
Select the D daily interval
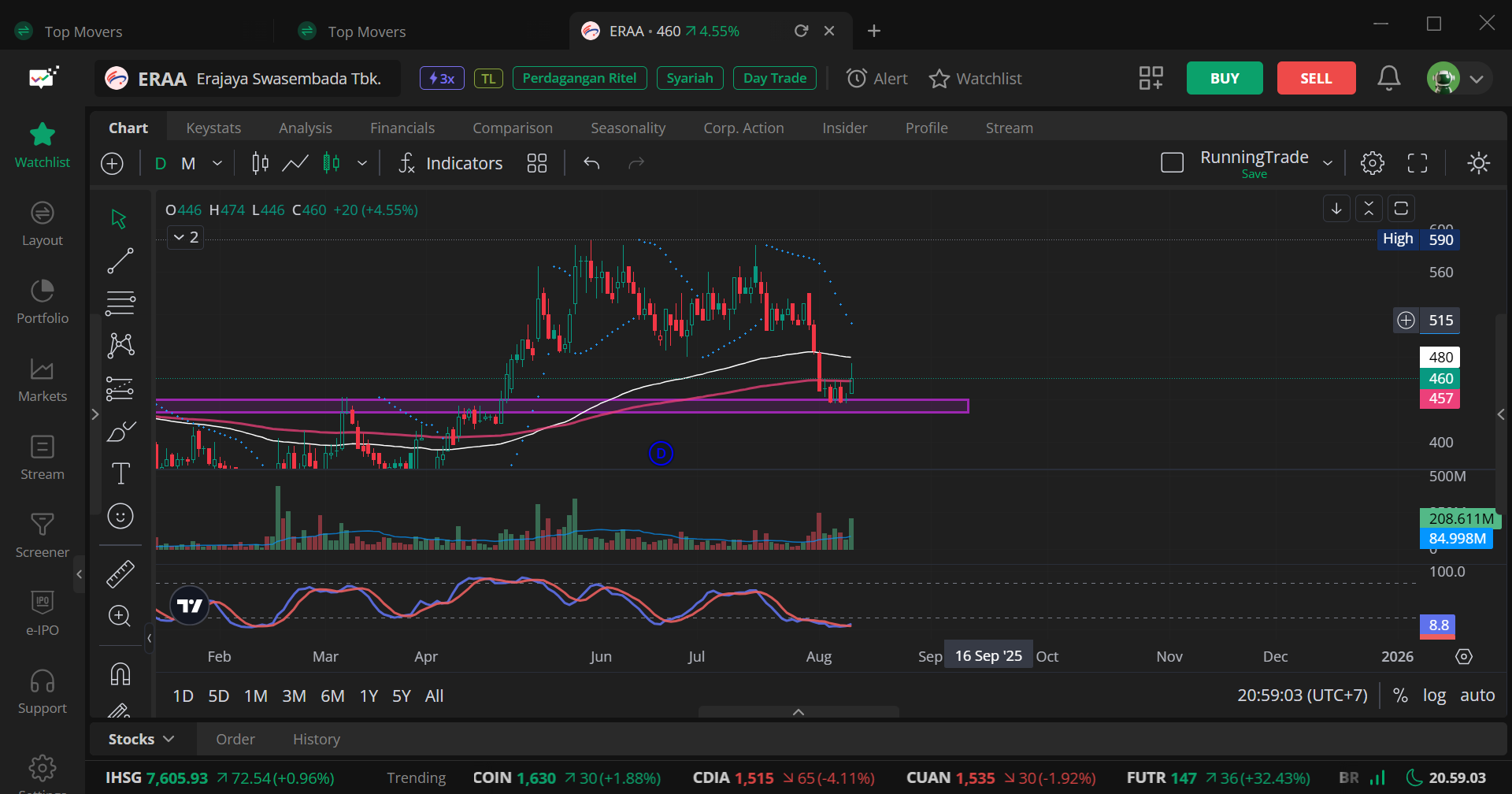point(161,163)
